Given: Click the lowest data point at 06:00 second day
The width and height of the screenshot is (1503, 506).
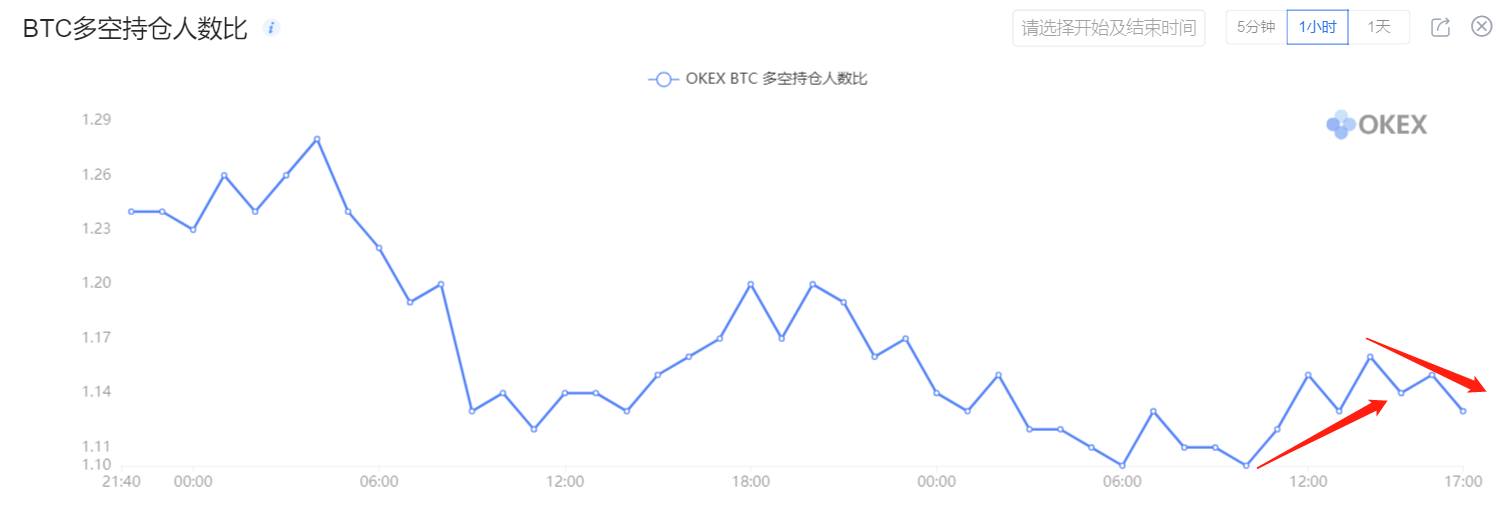Looking at the screenshot, I should click(1122, 465).
